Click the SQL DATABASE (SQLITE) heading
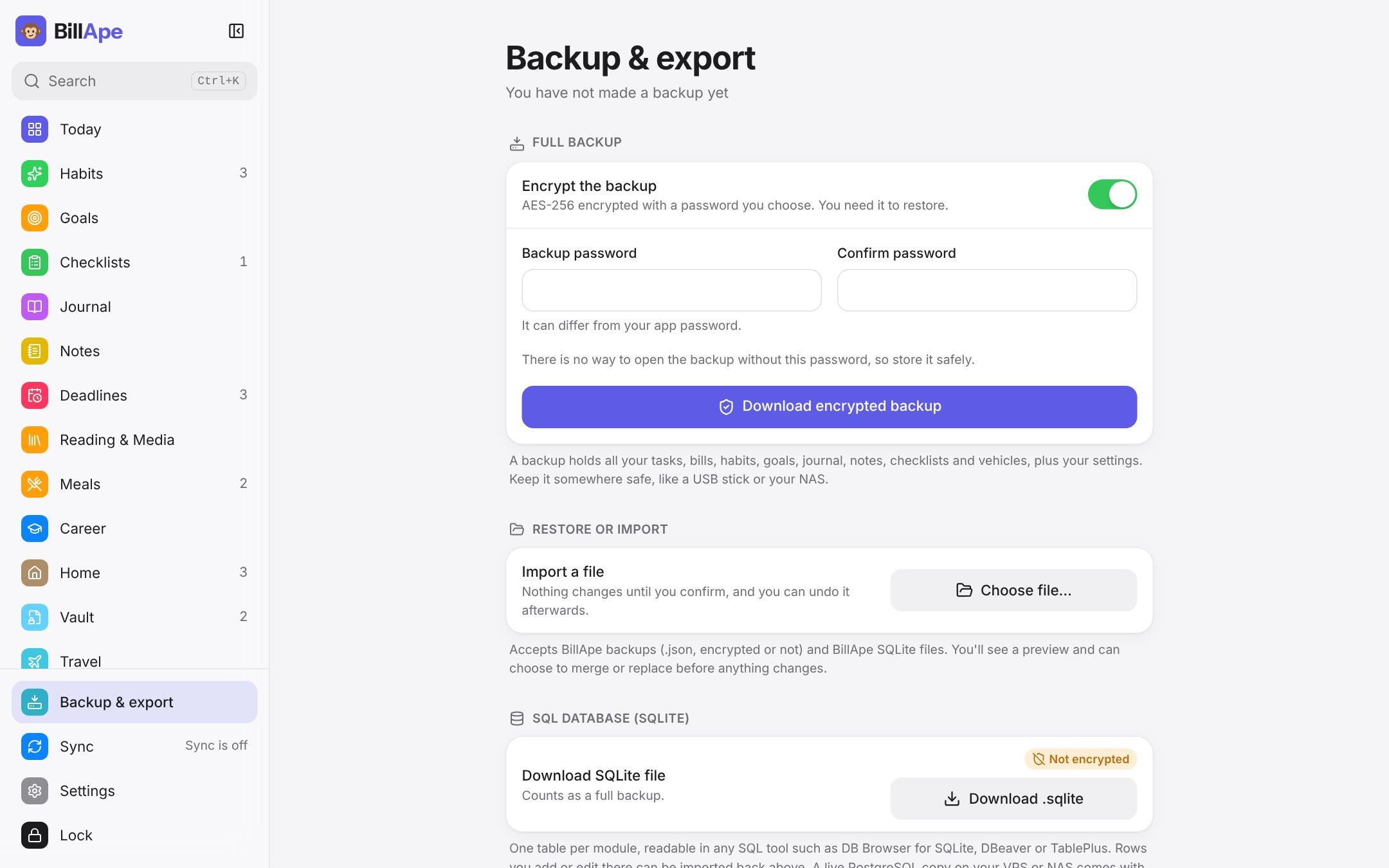The image size is (1389, 868). (x=610, y=718)
